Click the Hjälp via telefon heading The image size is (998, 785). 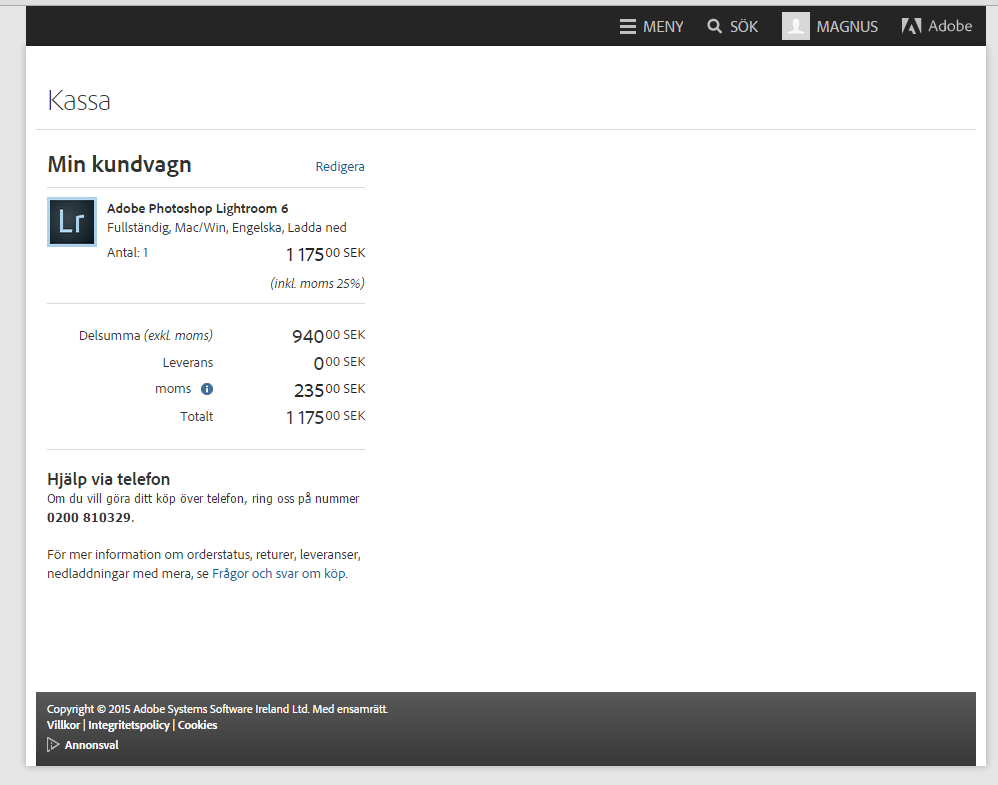[x=108, y=479]
